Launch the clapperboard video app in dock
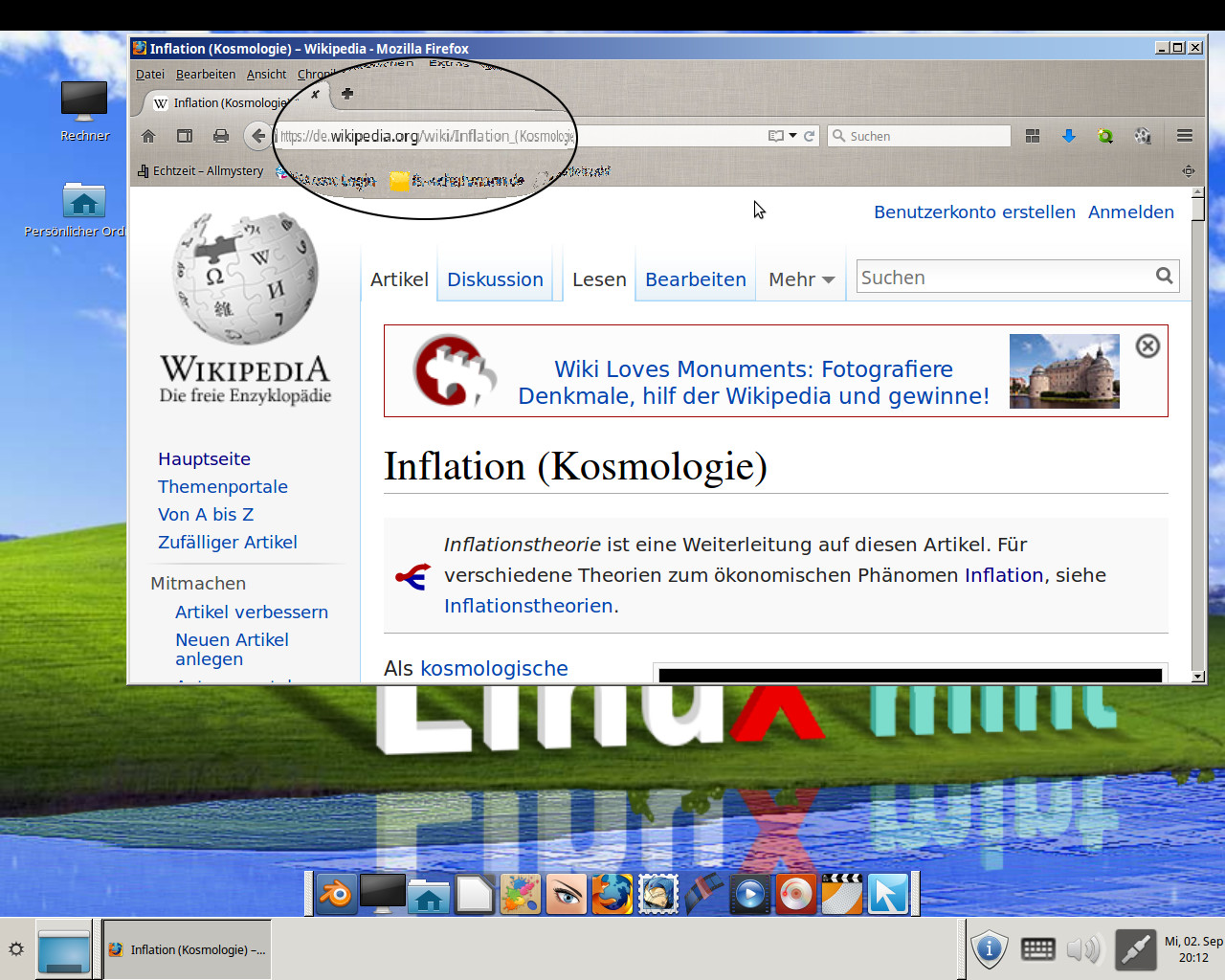Screen dimensions: 1225x980 point(842,895)
